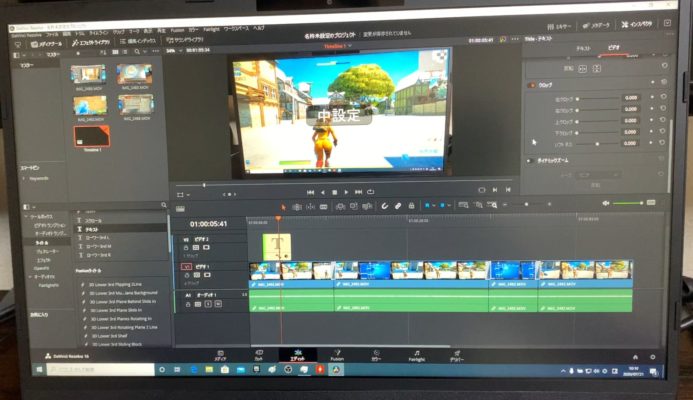The width and height of the screenshot is (693, 400).
Task: Select the arrow Selection Mode tool
Action: pyautogui.click(x=283, y=207)
